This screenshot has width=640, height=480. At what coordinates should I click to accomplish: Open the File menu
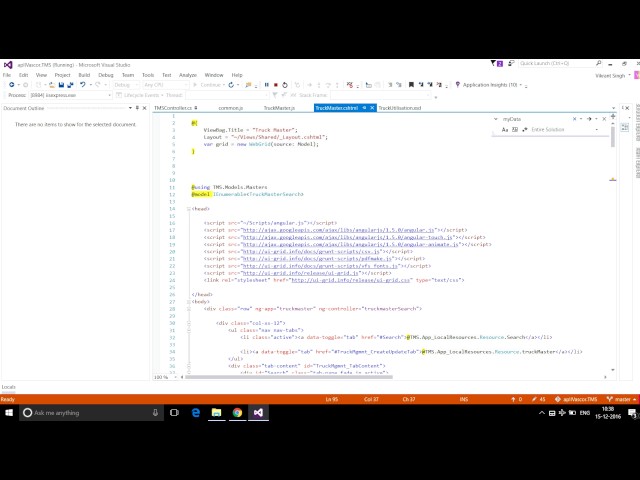[7, 75]
